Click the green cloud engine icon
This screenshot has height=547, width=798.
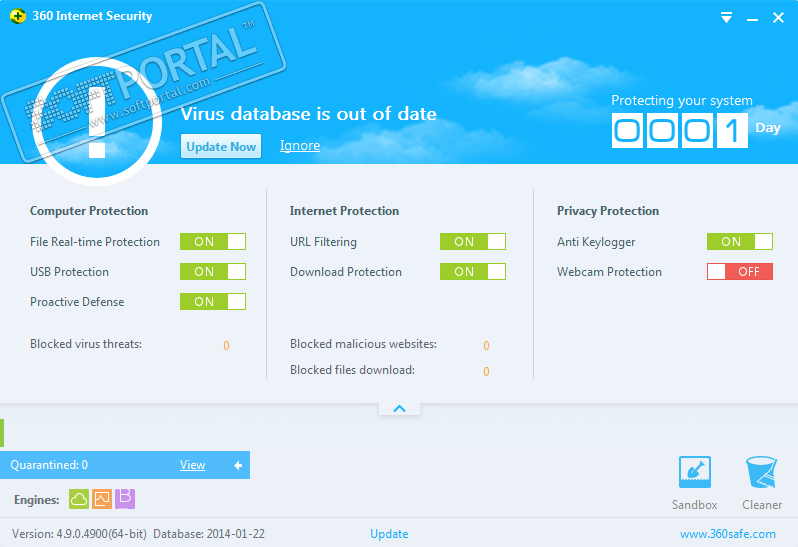[79, 499]
